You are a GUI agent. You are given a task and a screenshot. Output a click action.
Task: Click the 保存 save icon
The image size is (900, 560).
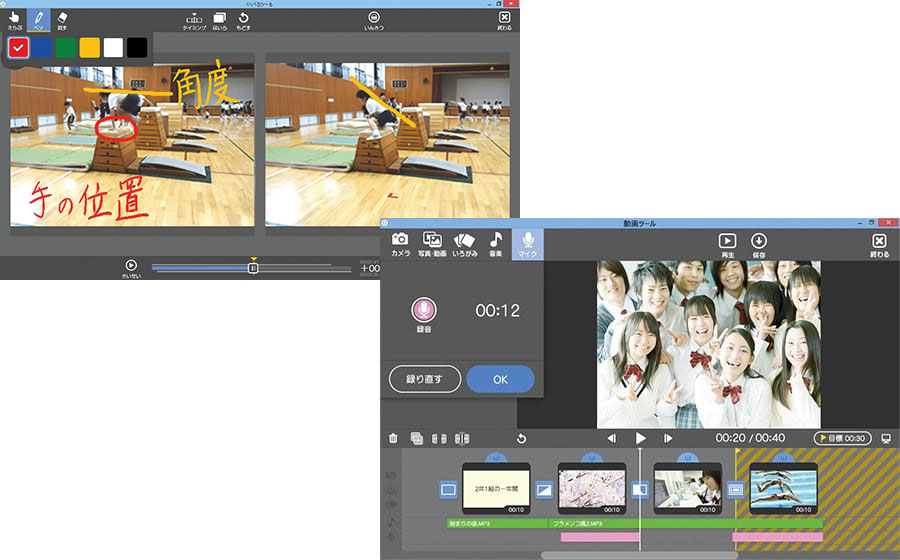tap(758, 244)
